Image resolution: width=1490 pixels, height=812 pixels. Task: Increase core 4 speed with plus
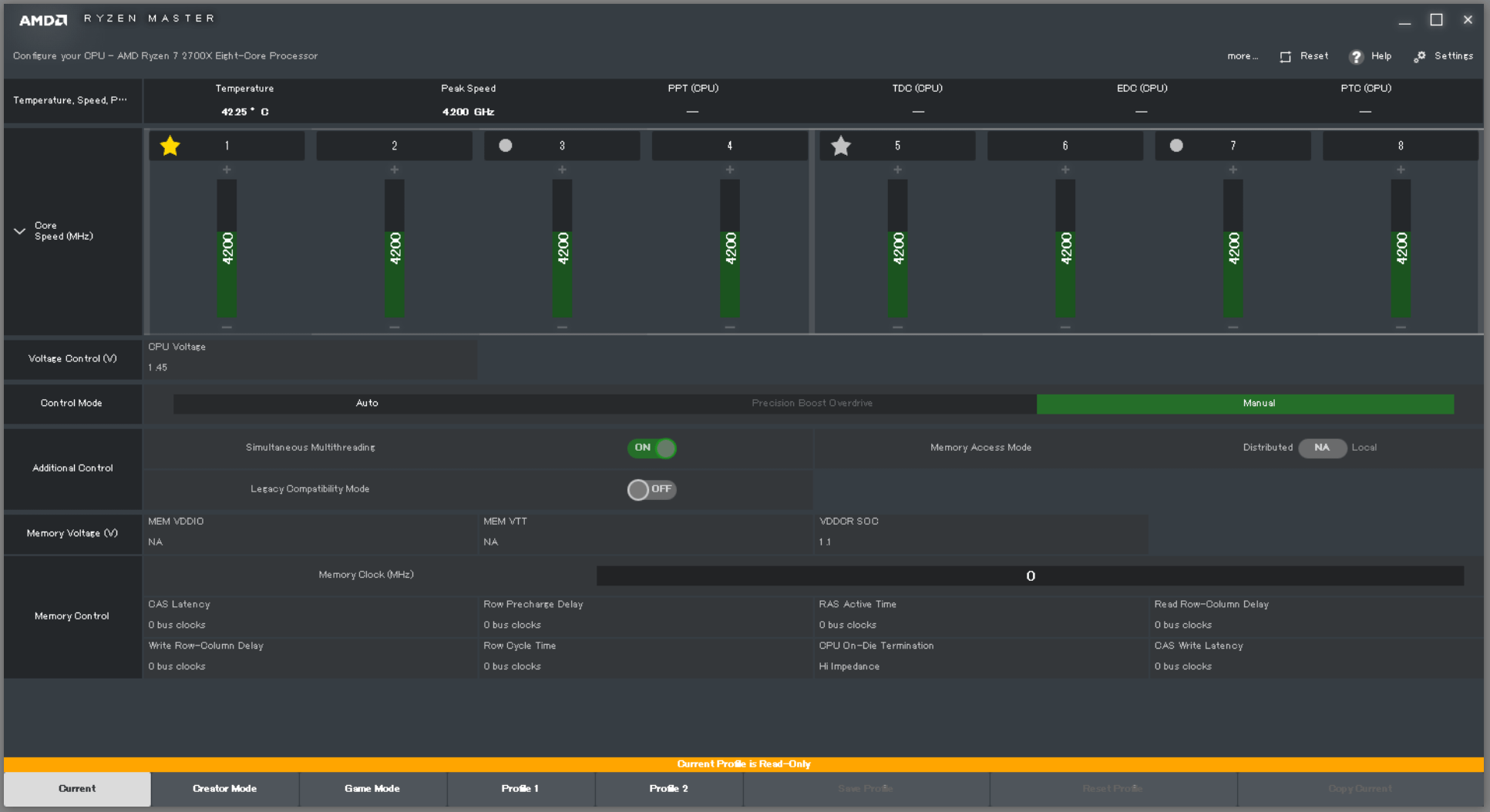coord(729,169)
